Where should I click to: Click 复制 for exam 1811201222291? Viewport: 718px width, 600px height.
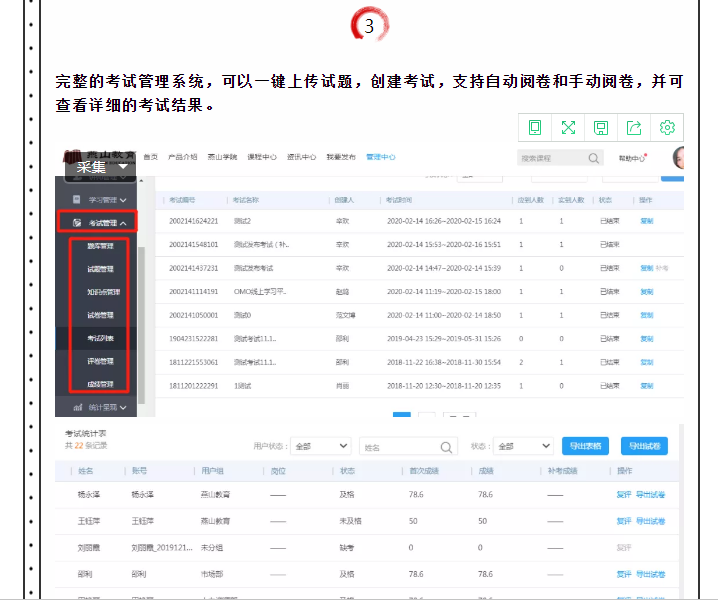coord(647,386)
